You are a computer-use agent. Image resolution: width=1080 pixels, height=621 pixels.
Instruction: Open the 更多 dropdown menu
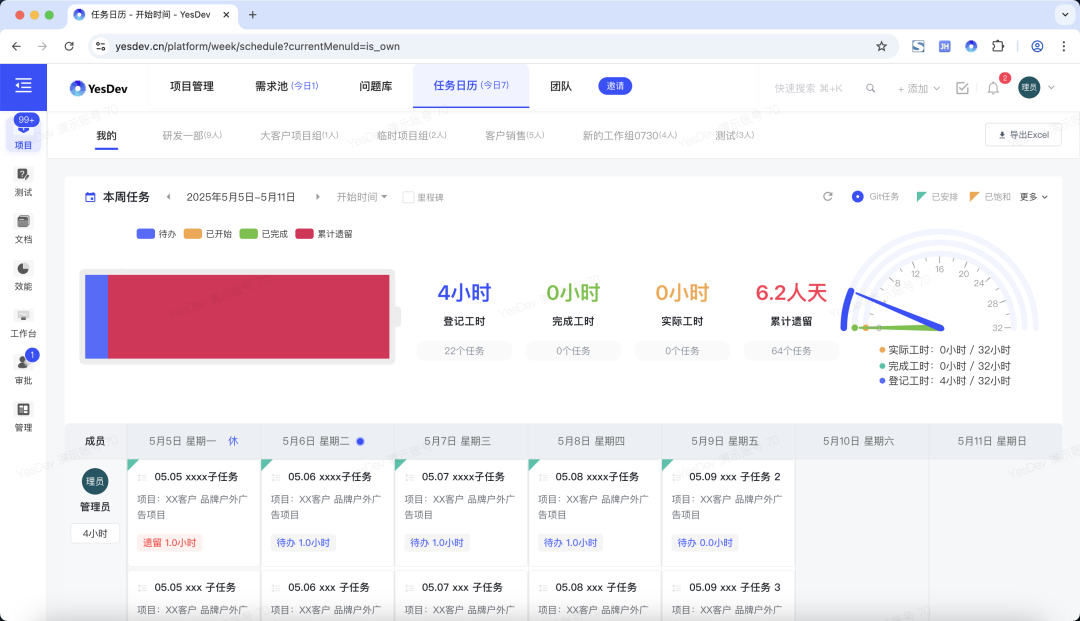tap(1031, 196)
